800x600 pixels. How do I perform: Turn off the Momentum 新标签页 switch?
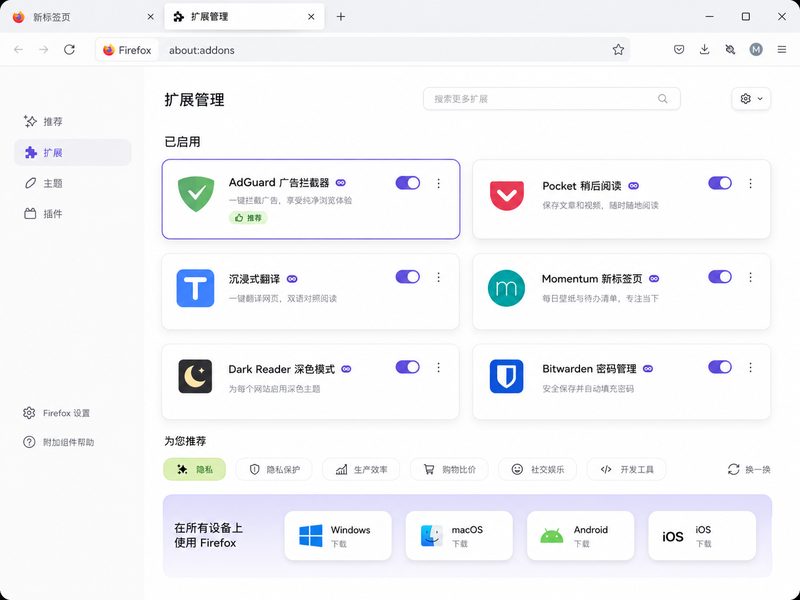tap(720, 277)
